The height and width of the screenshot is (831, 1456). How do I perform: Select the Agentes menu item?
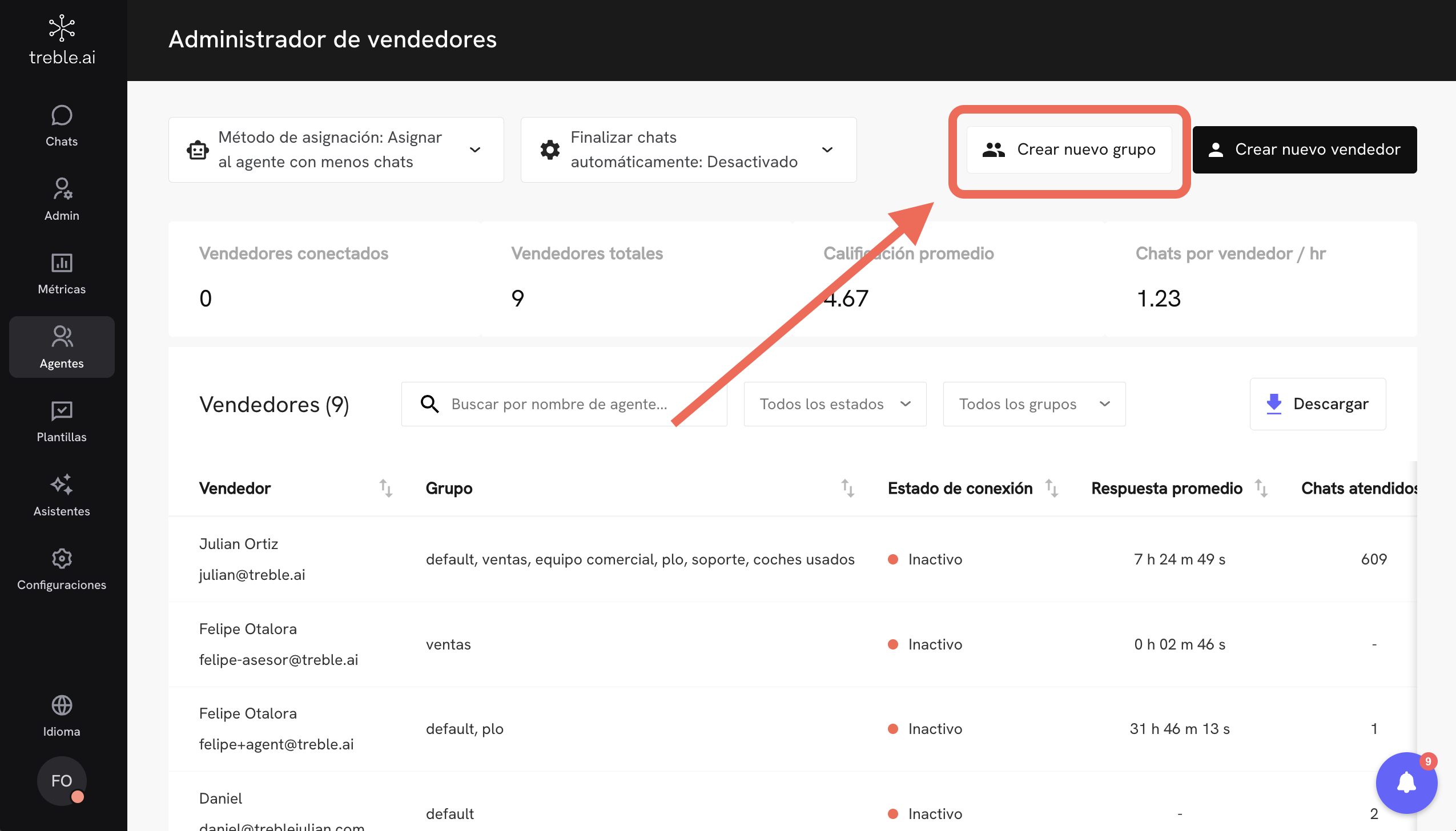point(62,347)
